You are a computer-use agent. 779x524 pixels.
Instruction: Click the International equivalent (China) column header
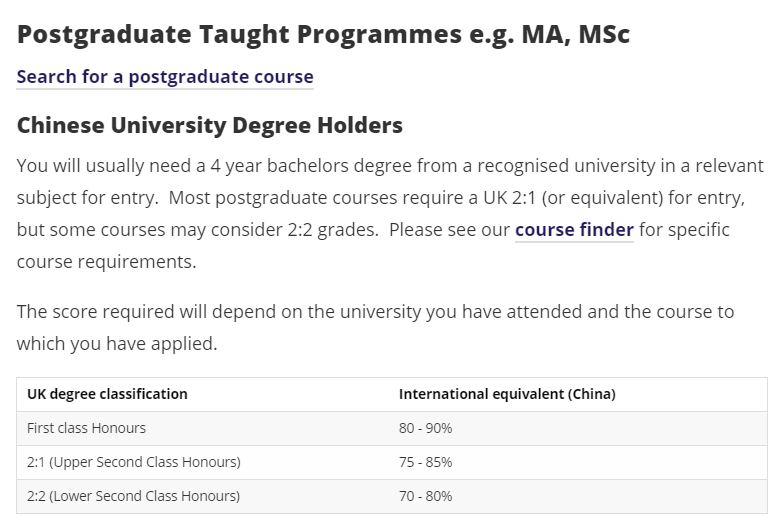click(507, 394)
